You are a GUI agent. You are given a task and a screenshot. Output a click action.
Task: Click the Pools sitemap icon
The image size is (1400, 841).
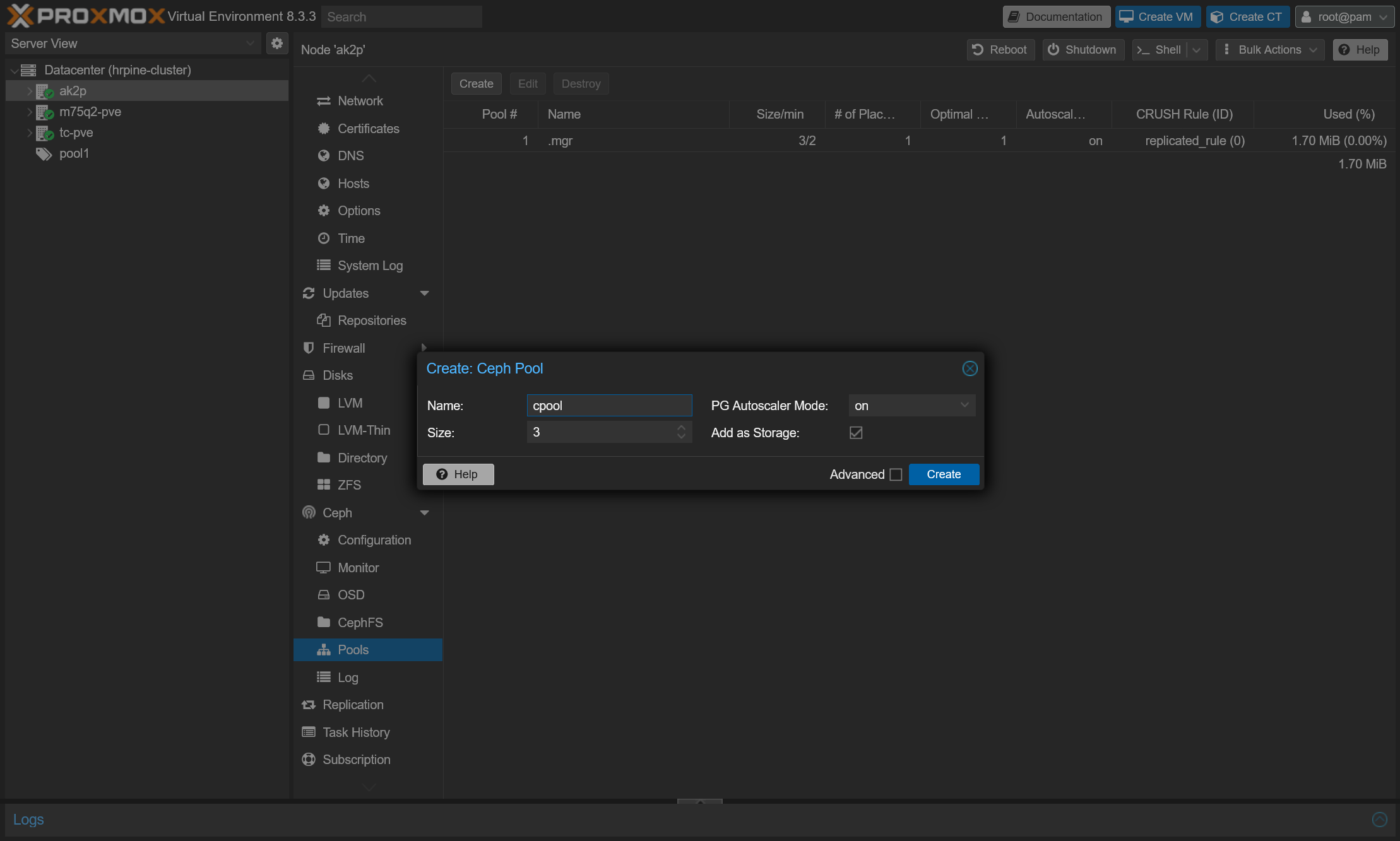tap(324, 650)
